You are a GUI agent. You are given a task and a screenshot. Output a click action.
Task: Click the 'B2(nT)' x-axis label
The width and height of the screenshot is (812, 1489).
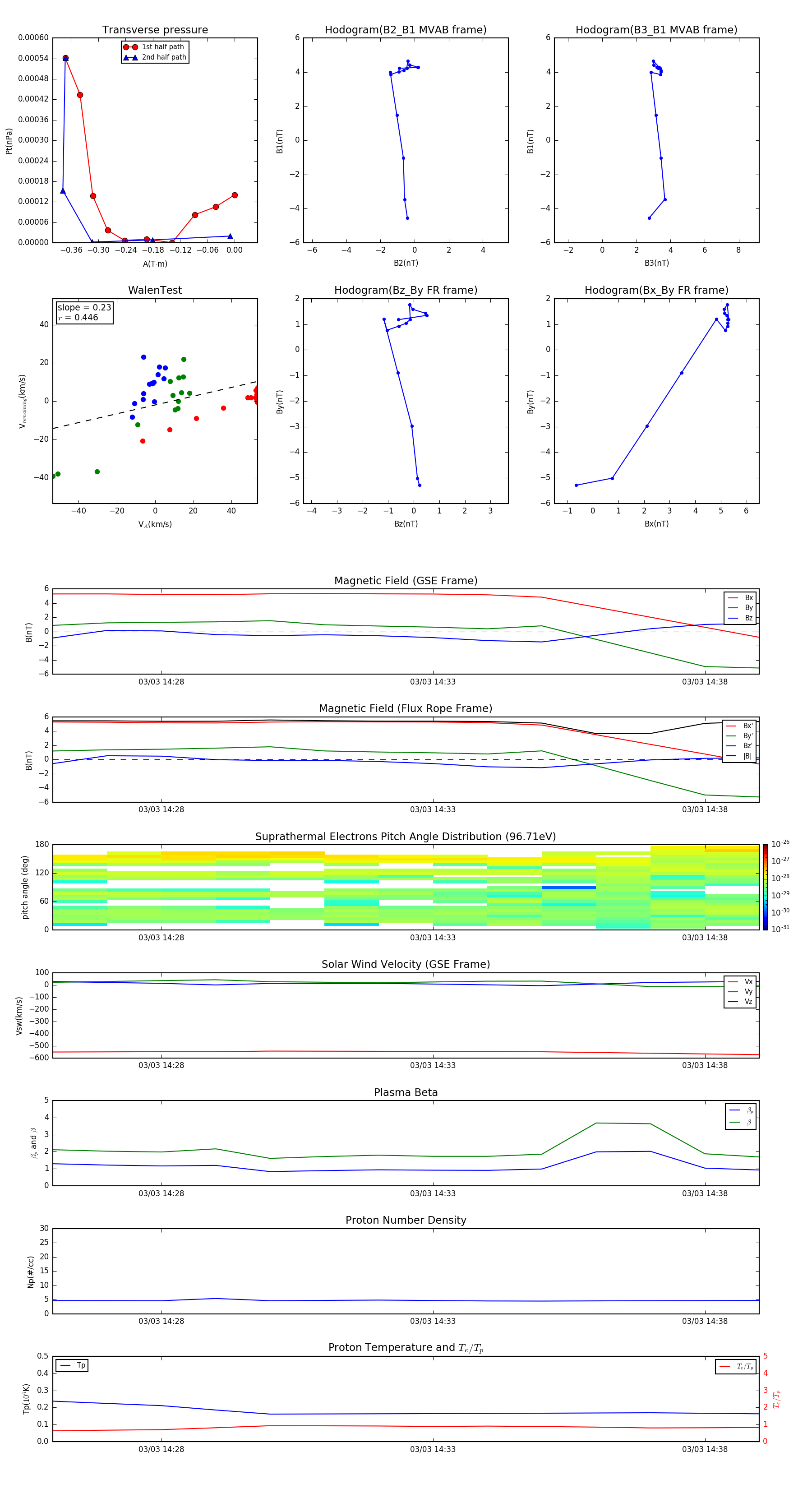point(406,263)
